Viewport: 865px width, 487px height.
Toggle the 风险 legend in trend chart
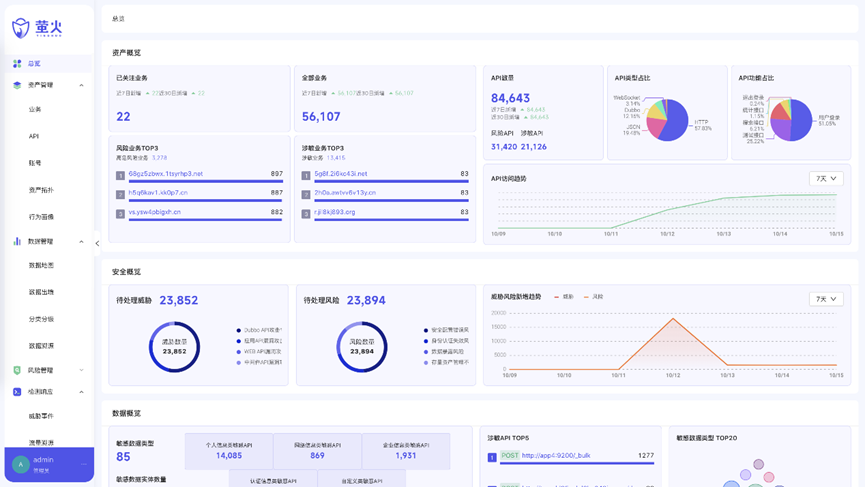tap(594, 297)
